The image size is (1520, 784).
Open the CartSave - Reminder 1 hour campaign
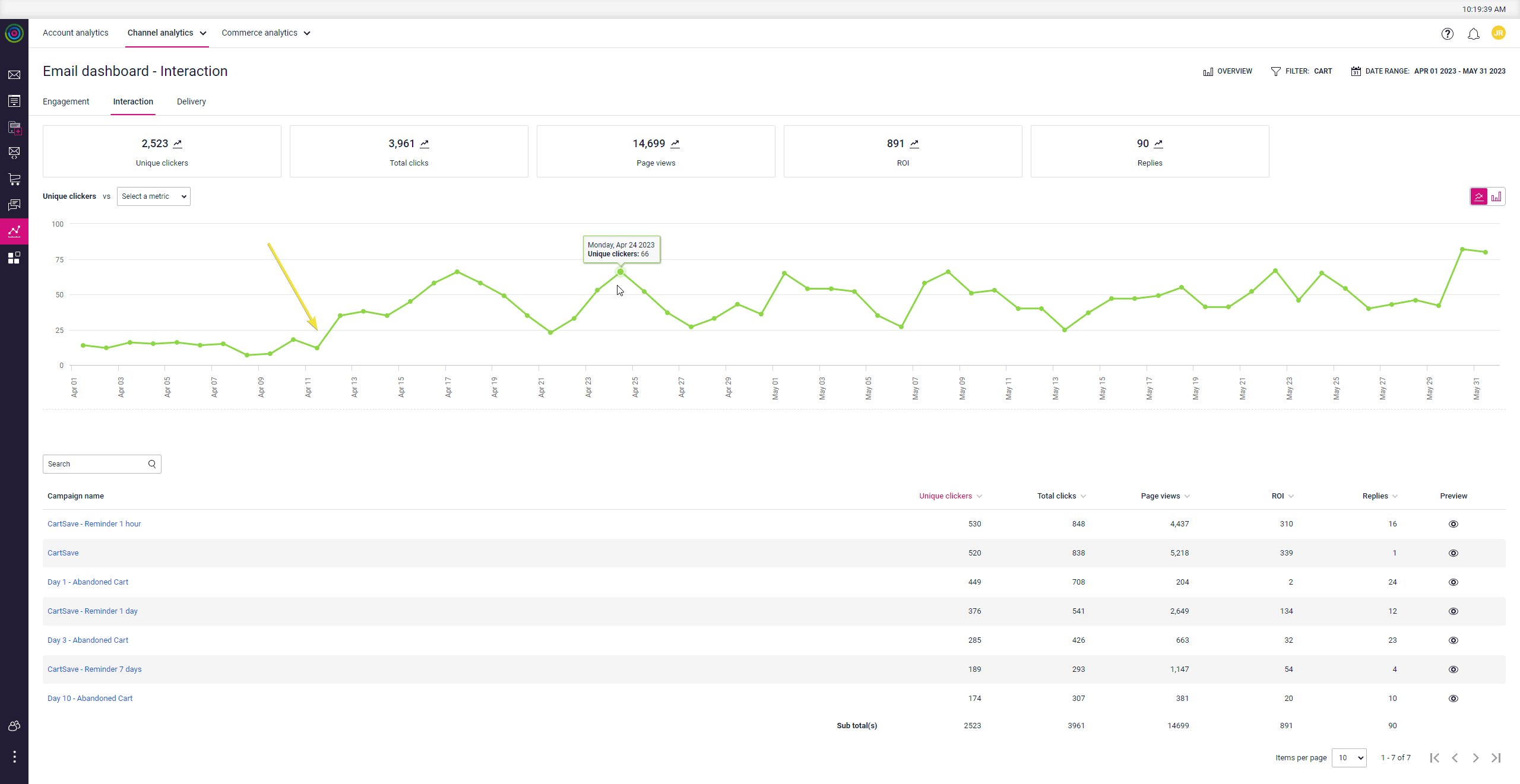point(94,524)
